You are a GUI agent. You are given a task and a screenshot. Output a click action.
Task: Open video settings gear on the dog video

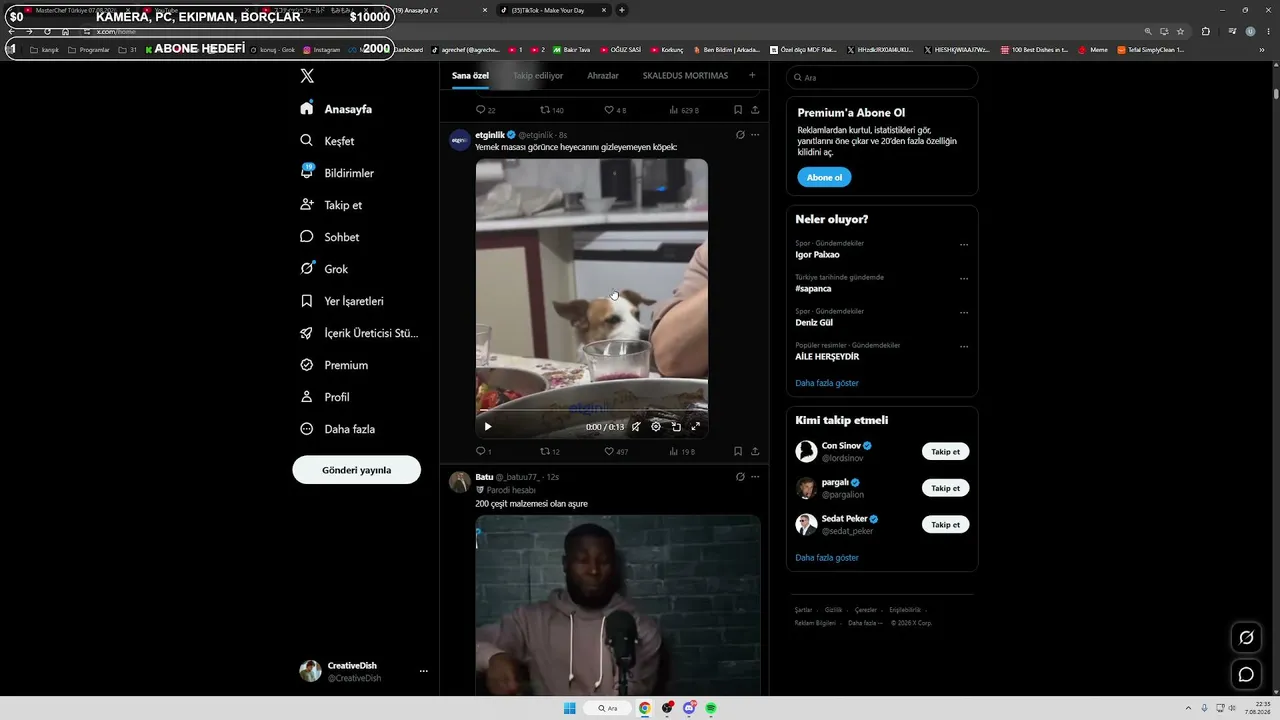(x=656, y=427)
